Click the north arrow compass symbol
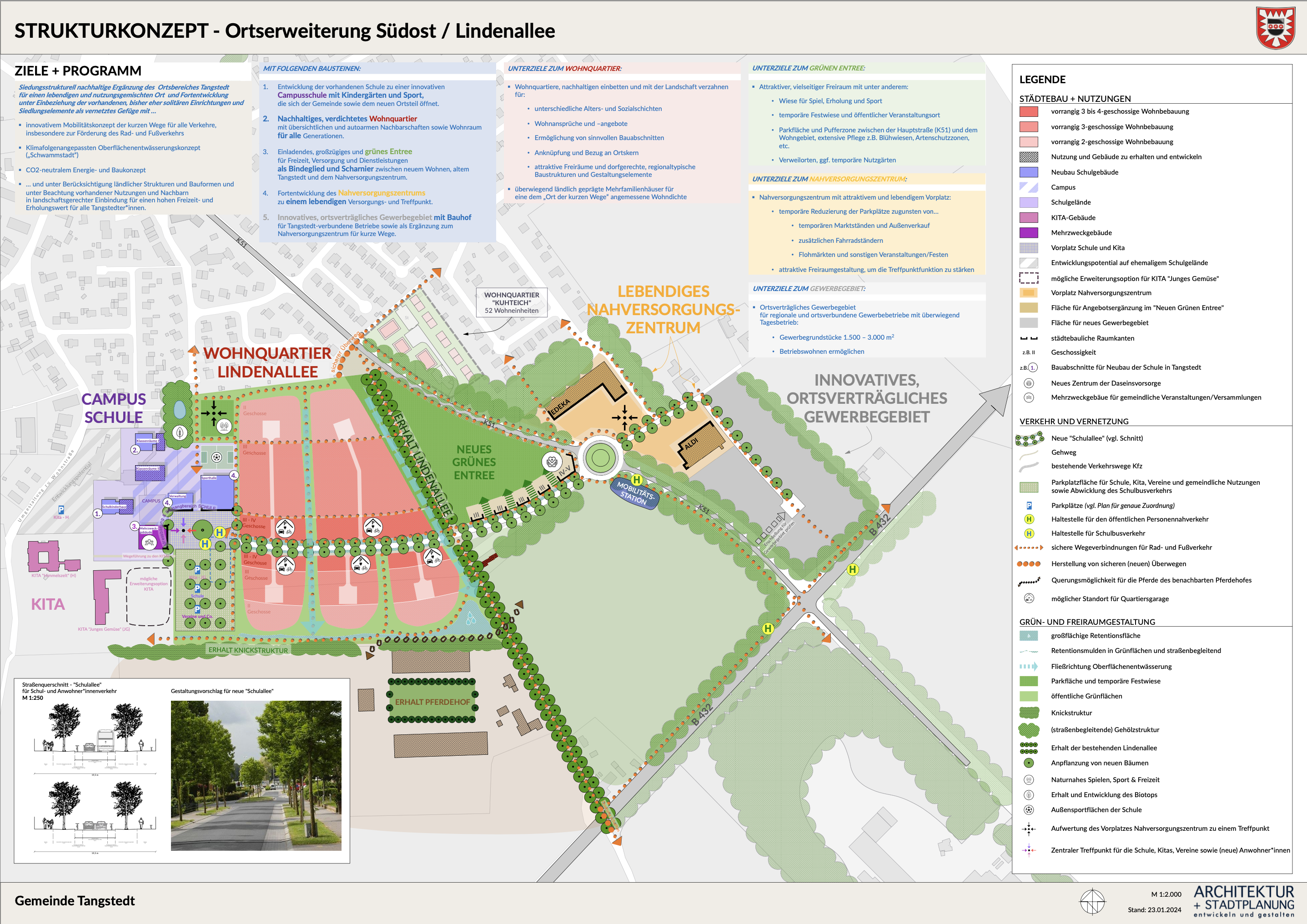 1092,902
